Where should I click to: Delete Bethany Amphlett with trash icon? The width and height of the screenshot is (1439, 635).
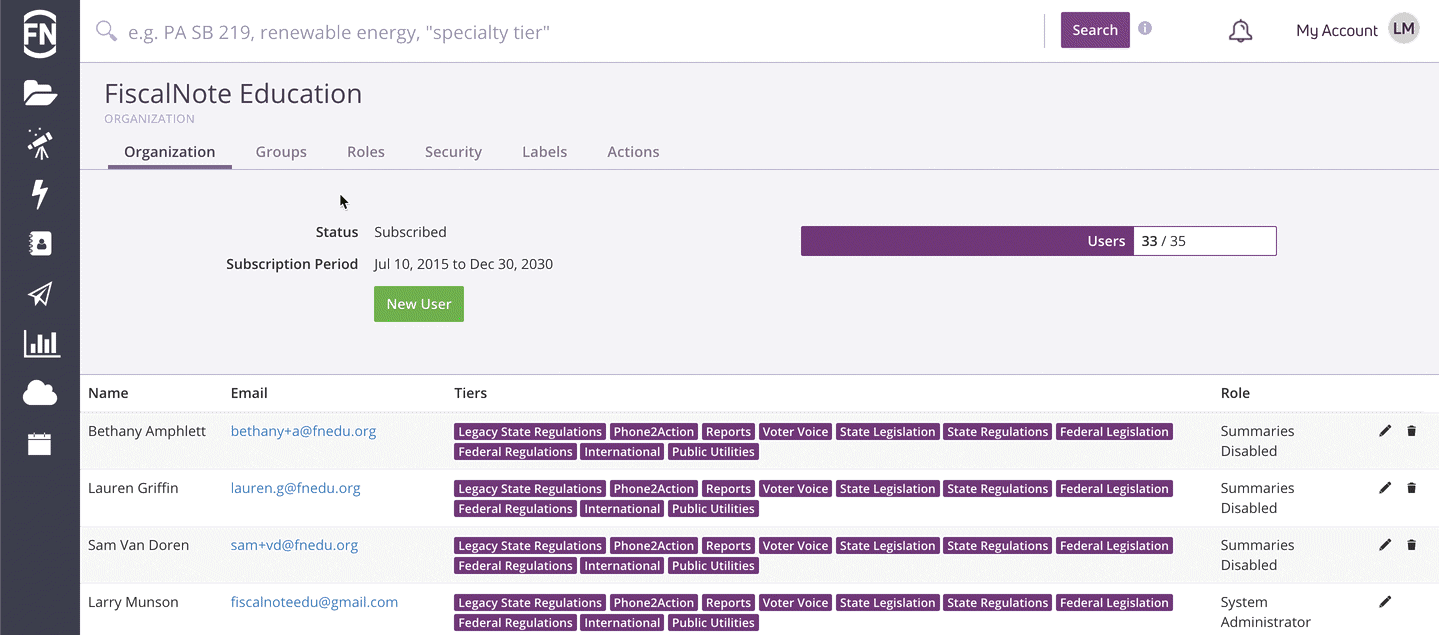coord(1412,431)
